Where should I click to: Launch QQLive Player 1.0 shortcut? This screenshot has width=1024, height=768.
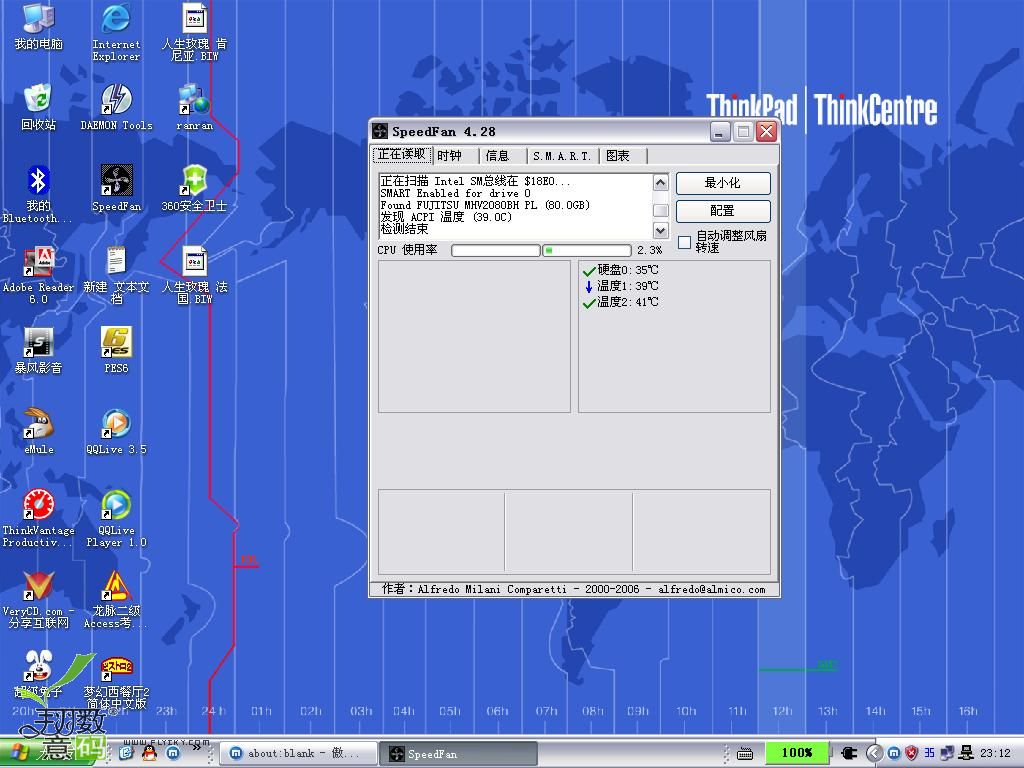tap(116, 518)
